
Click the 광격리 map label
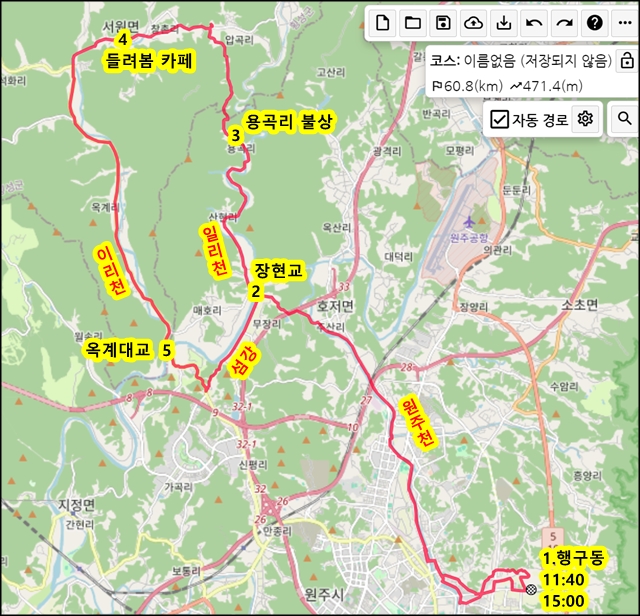(x=387, y=151)
